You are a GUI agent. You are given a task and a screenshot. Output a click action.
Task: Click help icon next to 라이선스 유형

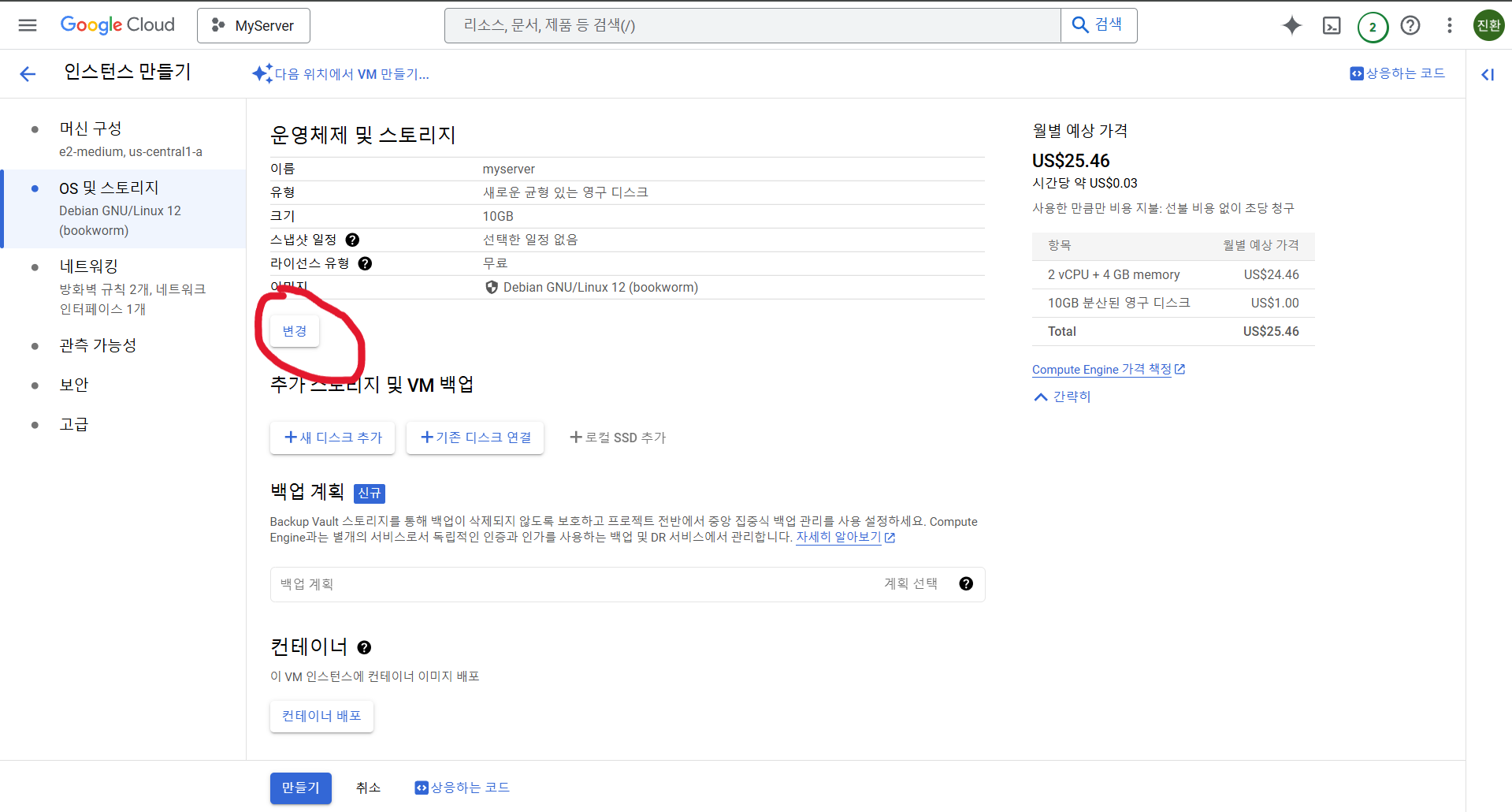pyautogui.click(x=365, y=263)
